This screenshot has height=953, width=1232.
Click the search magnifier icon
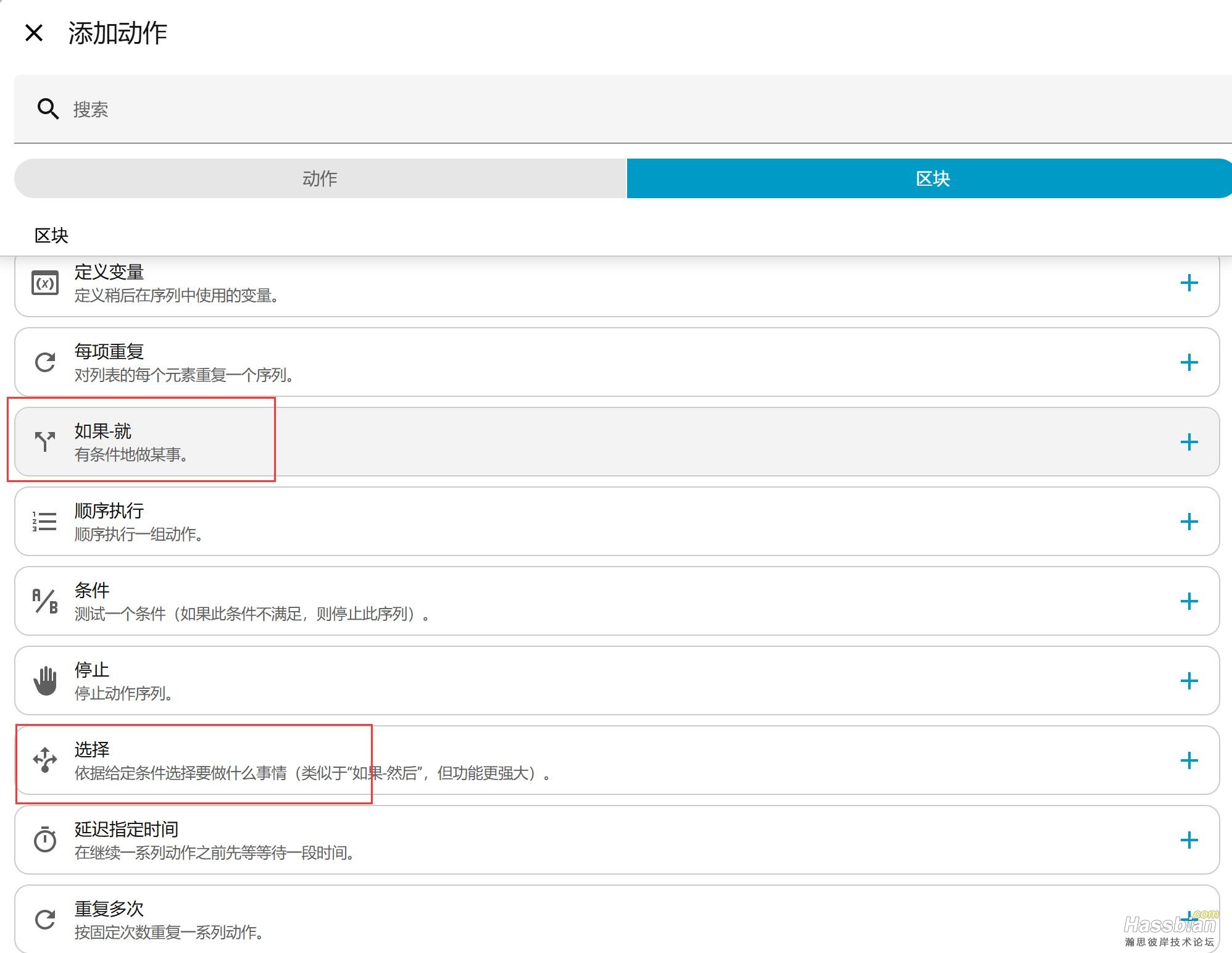tap(48, 109)
